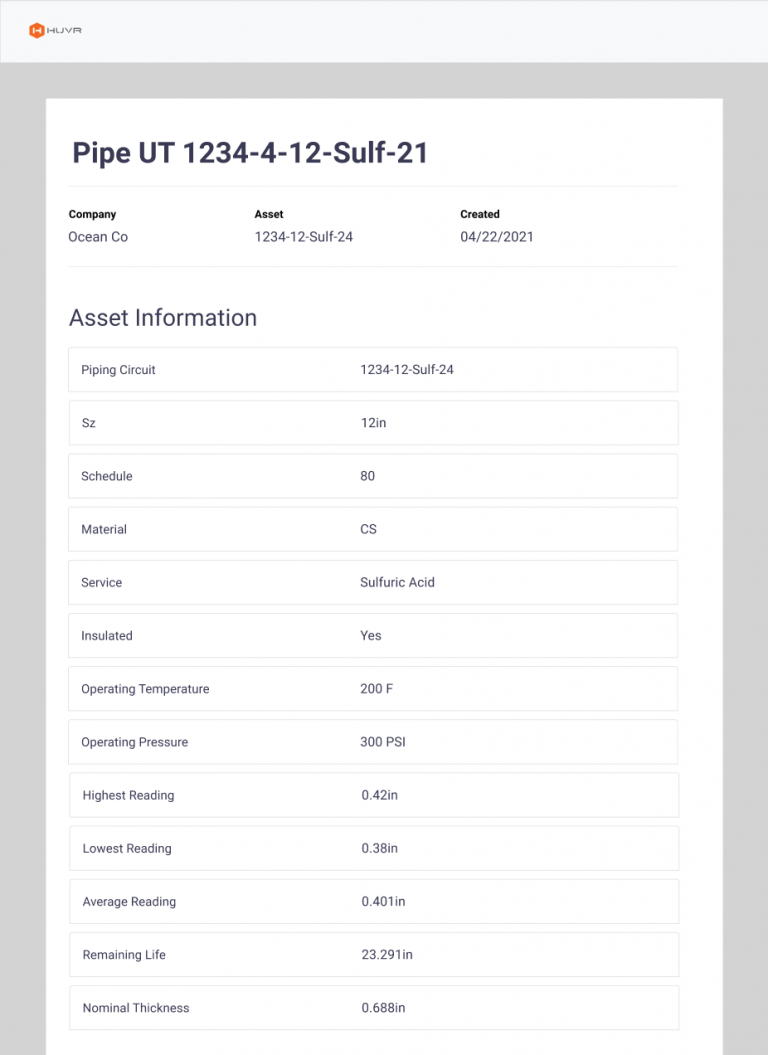Select the Remaining Life value 23.291in
Viewport: 768px width, 1055px height.
(387, 954)
